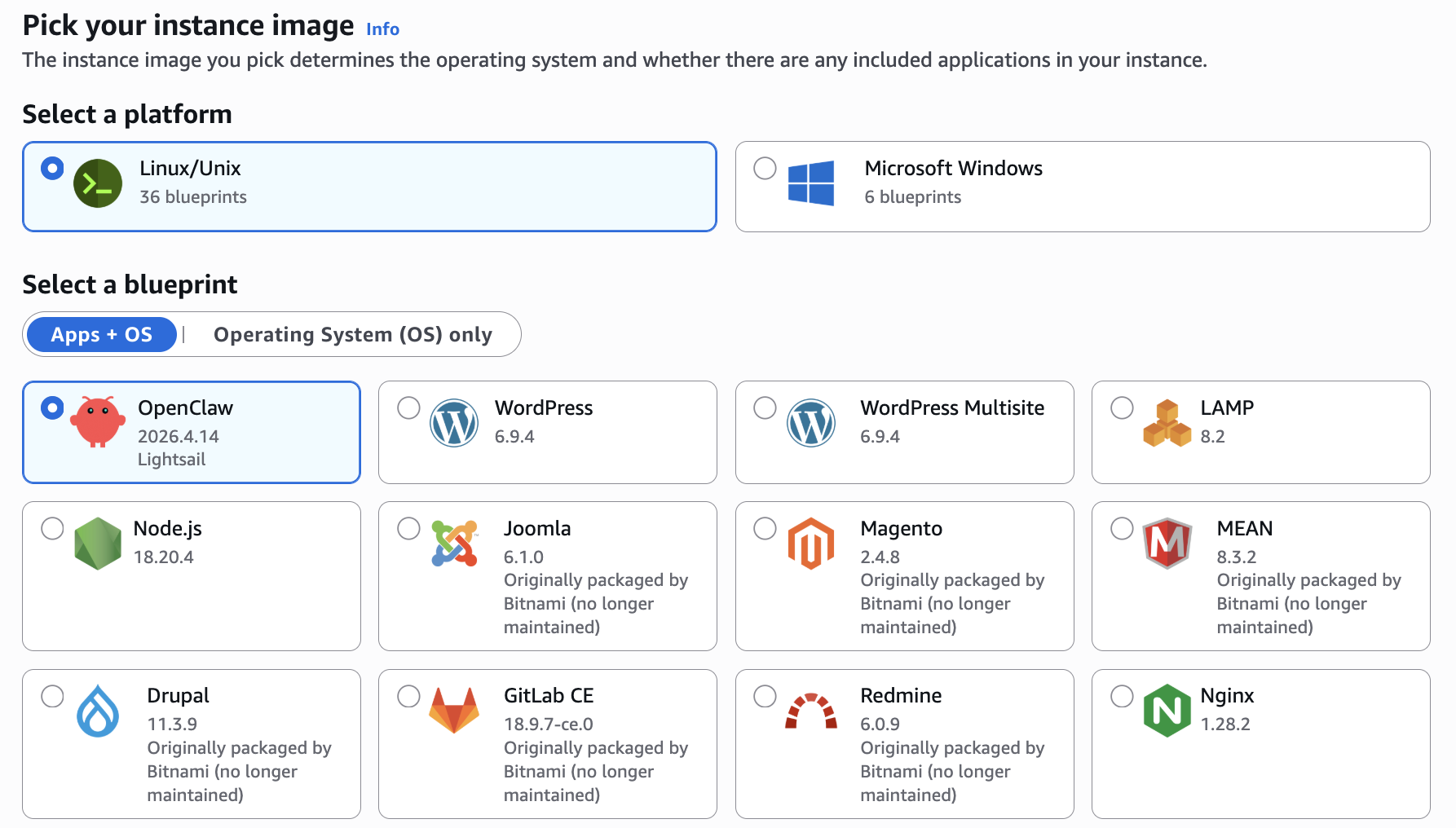Click the Joomla logo icon
The width and height of the screenshot is (1456, 828).
pyautogui.click(x=454, y=544)
